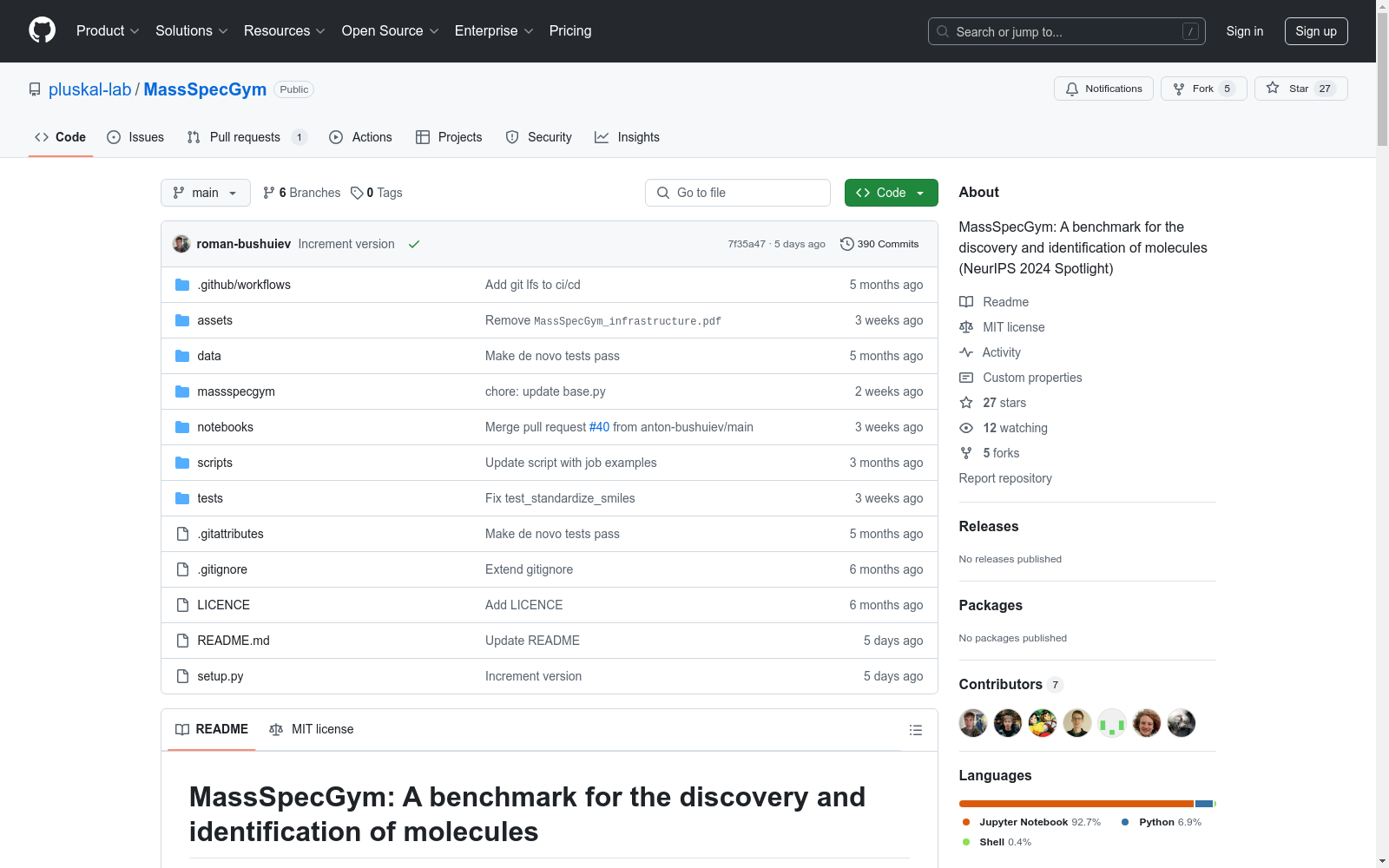This screenshot has height=868, width=1389.
Task: Open the .gitignore file
Action: coord(222,569)
